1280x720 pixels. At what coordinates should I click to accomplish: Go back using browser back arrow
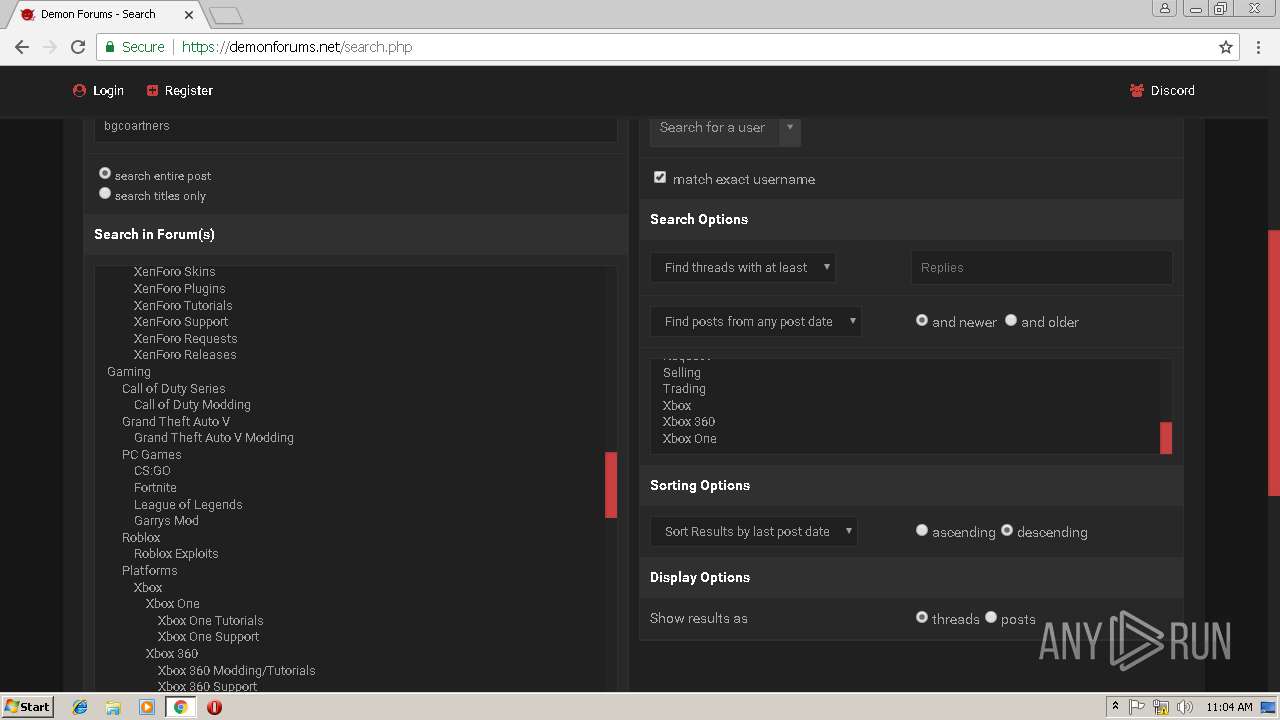tap(22, 47)
